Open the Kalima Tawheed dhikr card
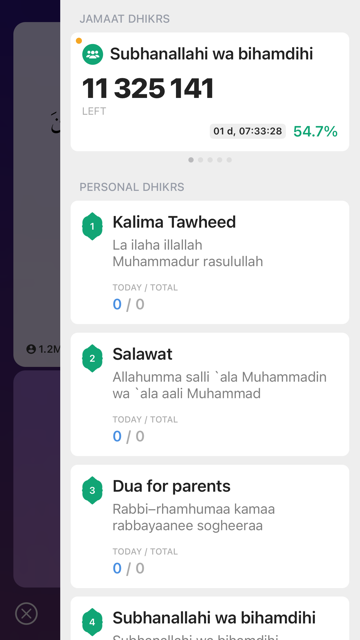 click(x=210, y=262)
